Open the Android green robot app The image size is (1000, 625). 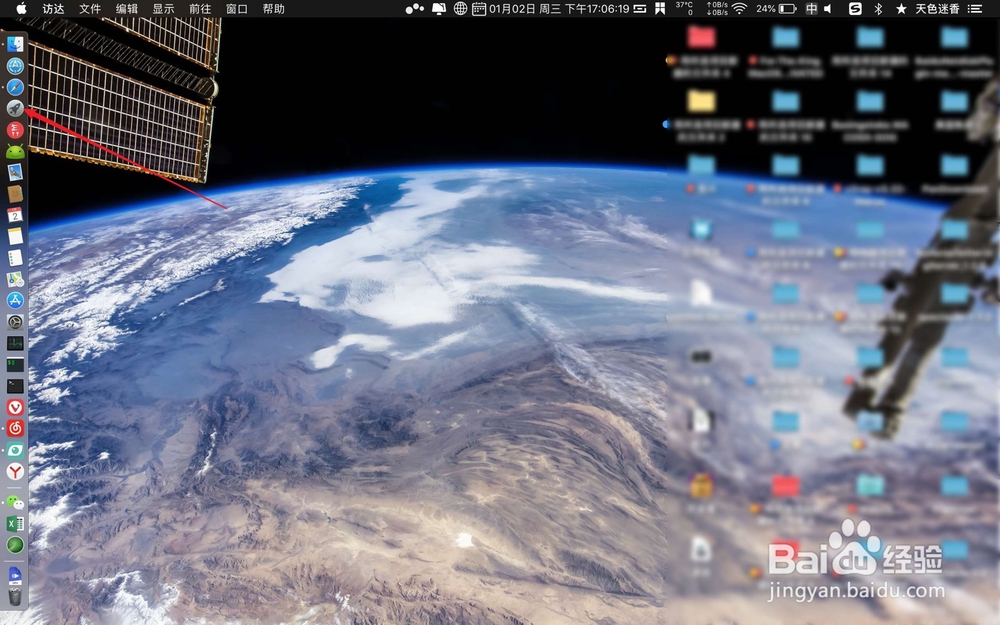click(x=15, y=151)
